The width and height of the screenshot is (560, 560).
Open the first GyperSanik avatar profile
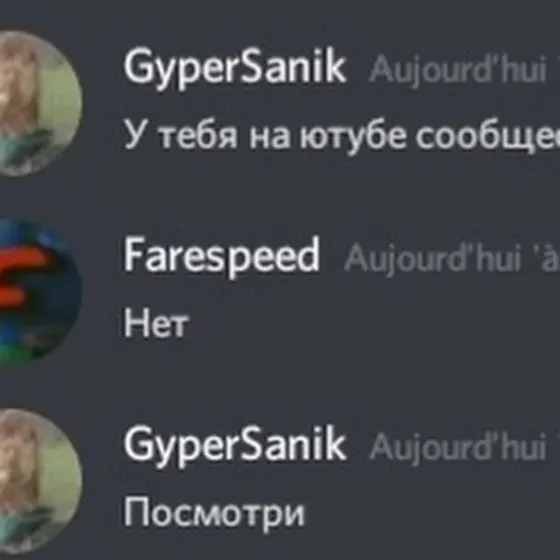click(40, 104)
